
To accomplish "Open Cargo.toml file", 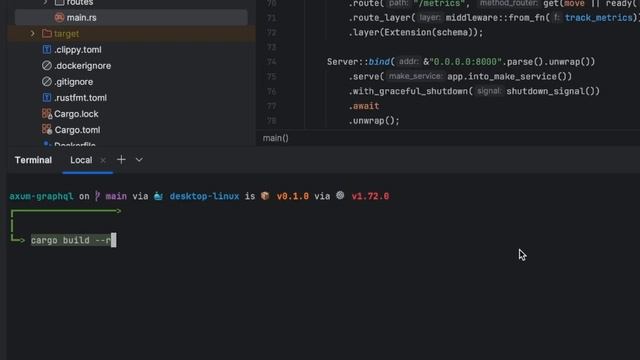I will coord(77,130).
